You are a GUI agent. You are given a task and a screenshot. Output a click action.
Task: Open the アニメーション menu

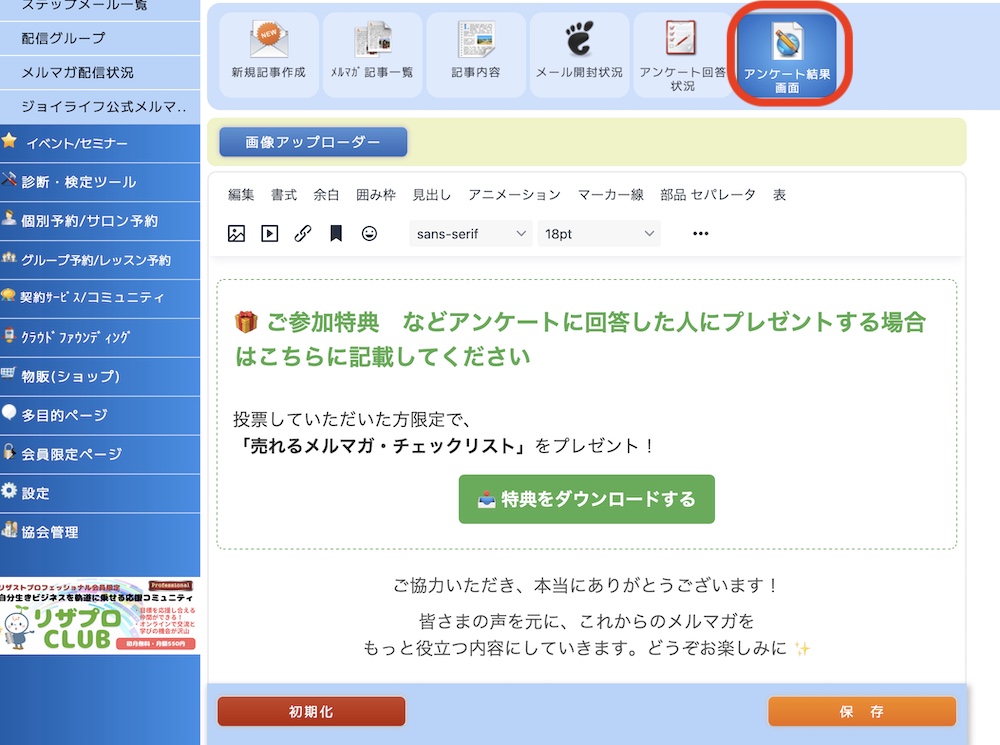click(514, 195)
